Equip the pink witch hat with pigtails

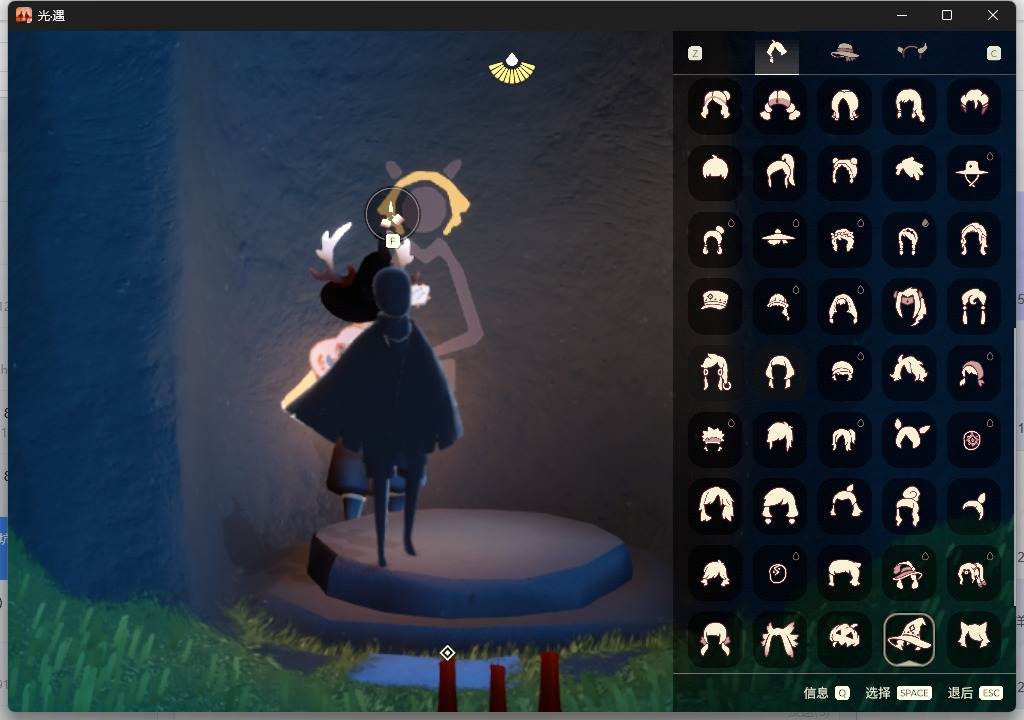click(x=909, y=573)
